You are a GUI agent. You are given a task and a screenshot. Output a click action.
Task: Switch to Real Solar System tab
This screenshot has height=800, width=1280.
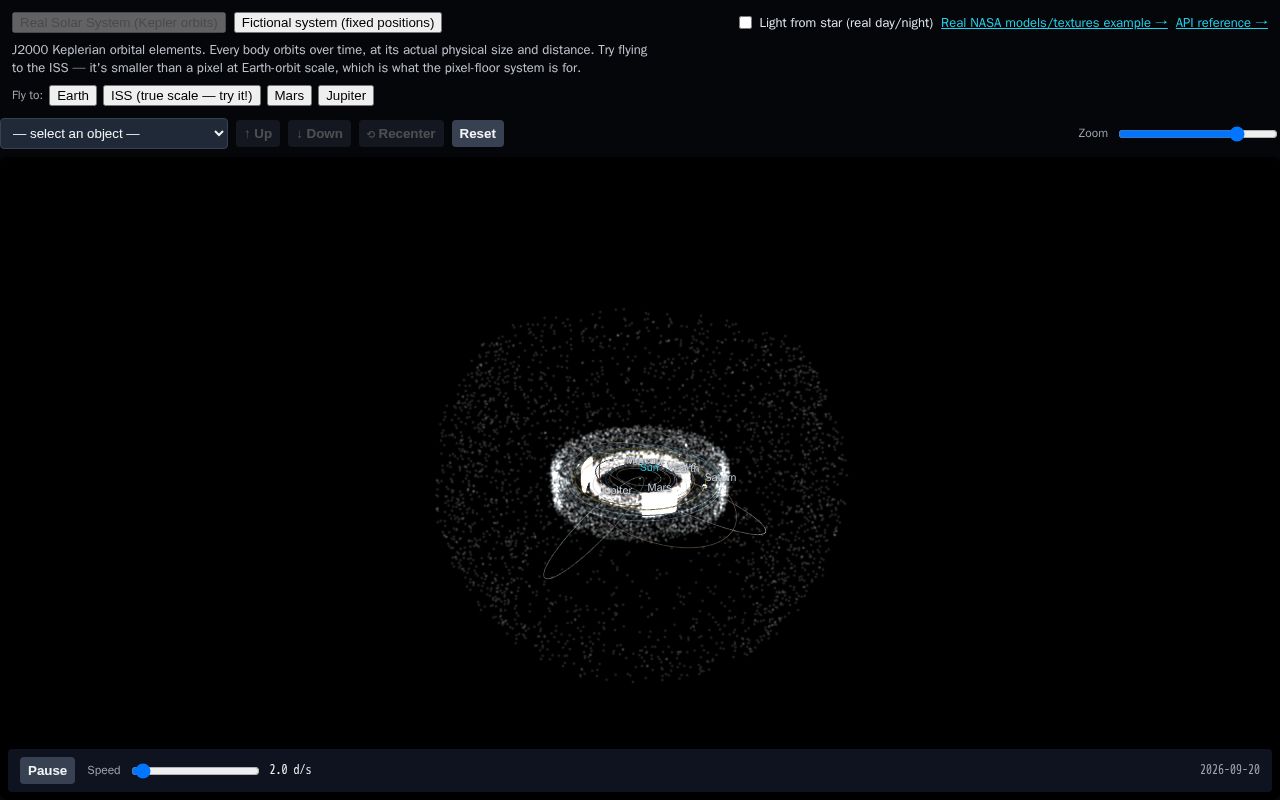click(119, 22)
